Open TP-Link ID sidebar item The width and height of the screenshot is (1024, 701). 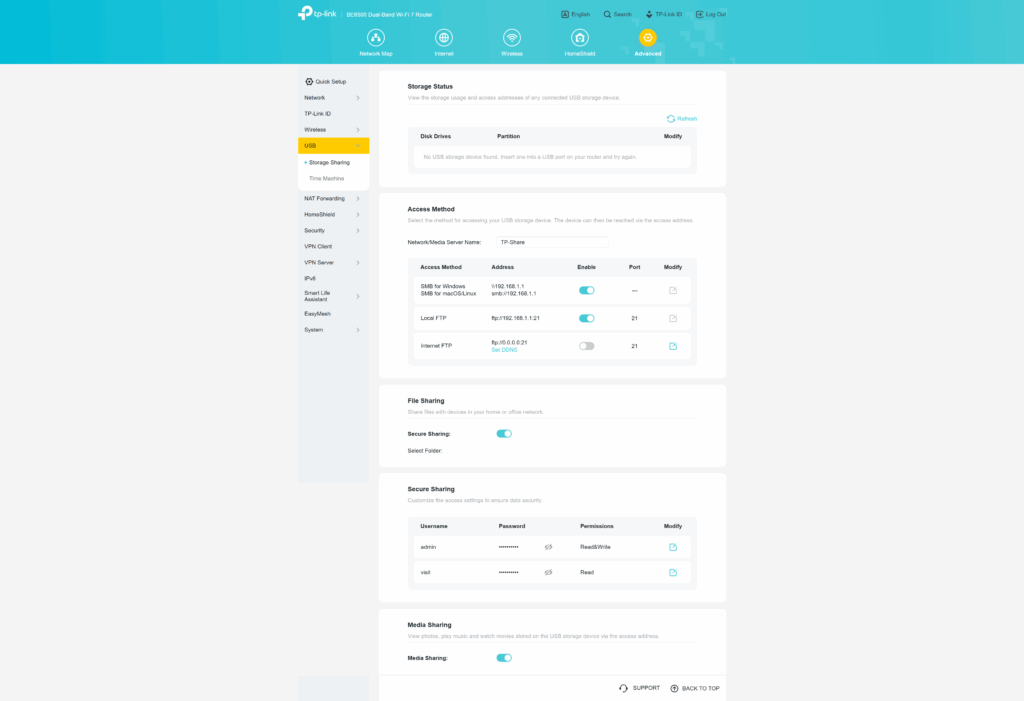[x=317, y=114]
